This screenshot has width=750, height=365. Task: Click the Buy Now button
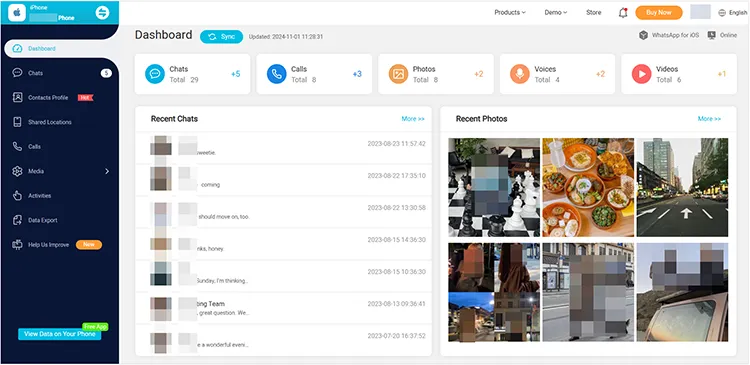(x=659, y=12)
